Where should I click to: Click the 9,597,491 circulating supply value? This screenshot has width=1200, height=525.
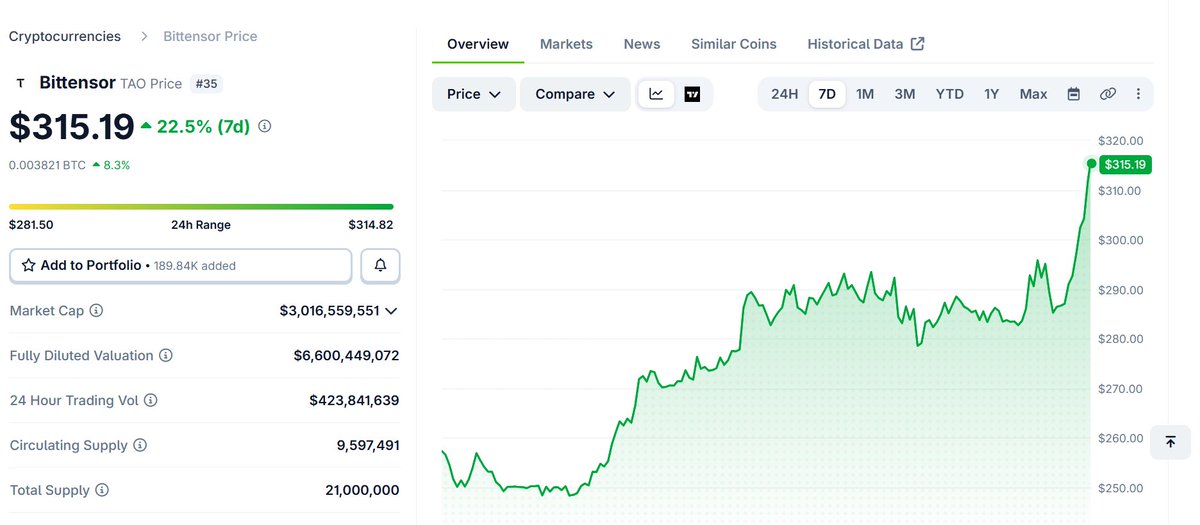pos(368,445)
